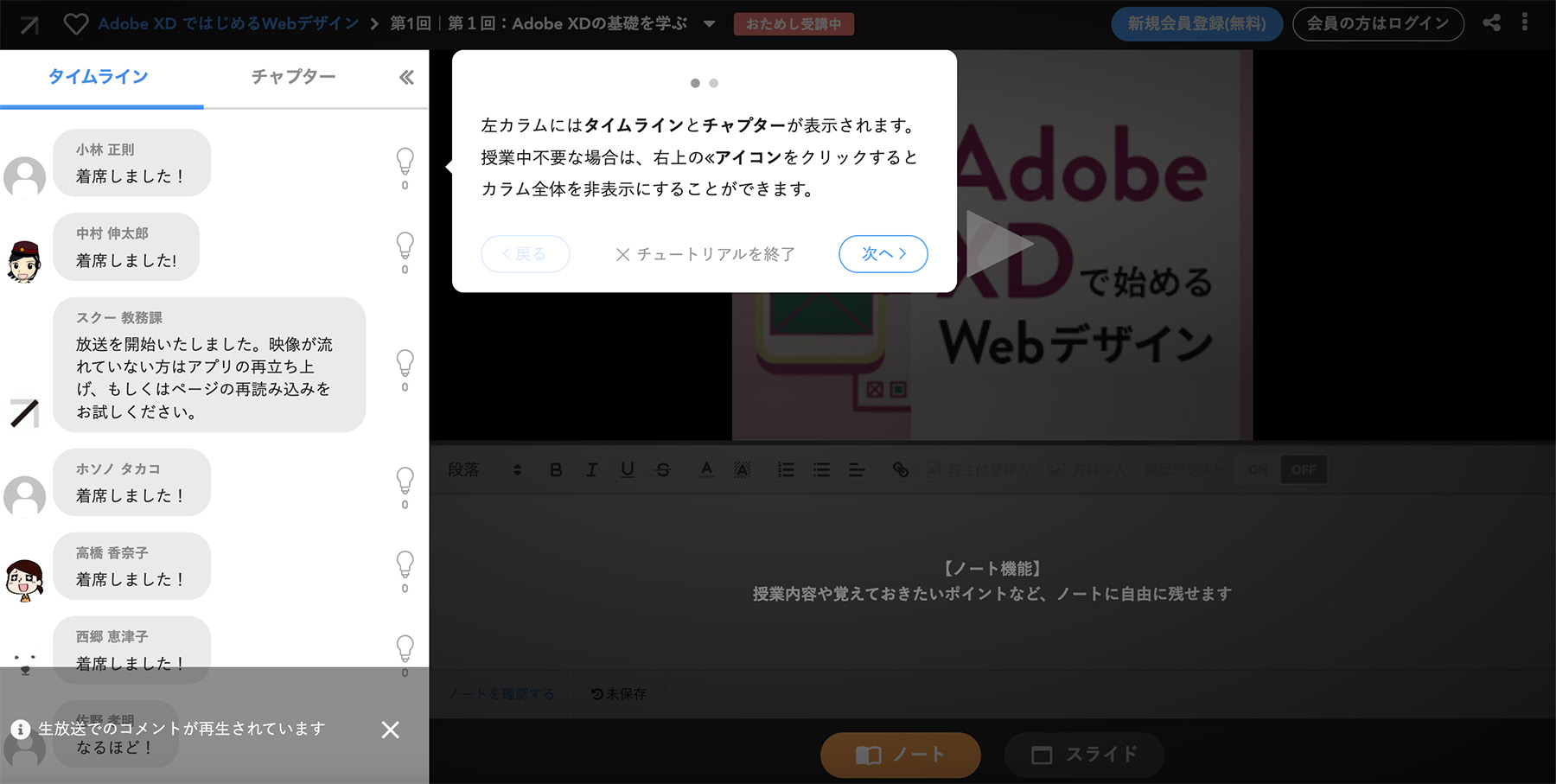Click the 未保存 status indicator
This screenshot has height=784, width=1556.
pos(619,693)
